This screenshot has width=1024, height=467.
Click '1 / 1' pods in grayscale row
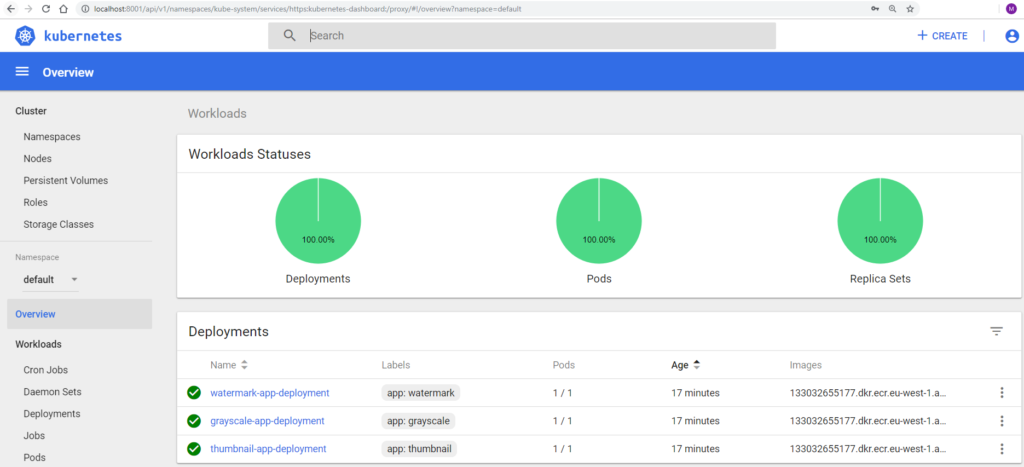coord(562,421)
